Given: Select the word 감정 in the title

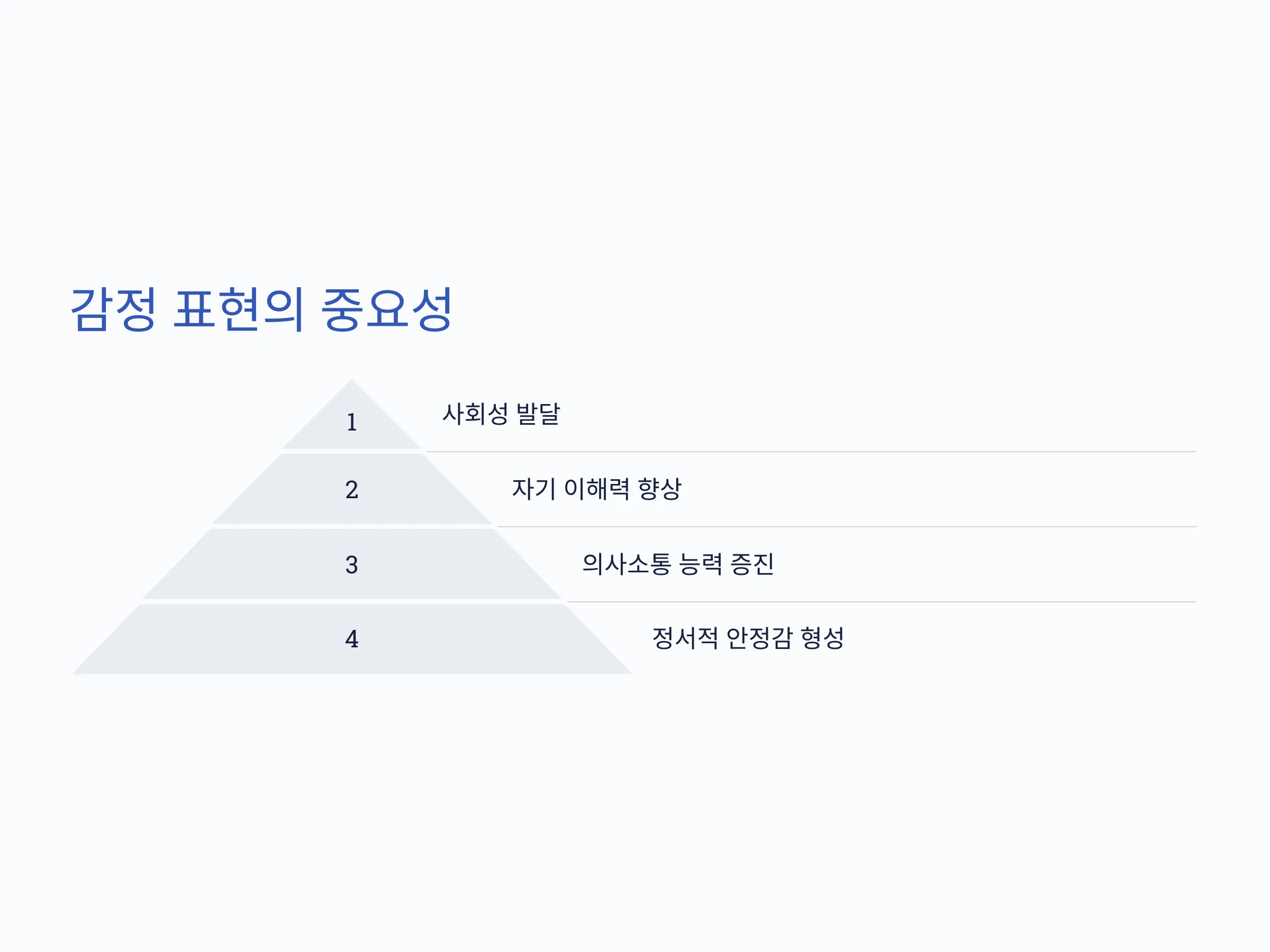Looking at the screenshot, I should pyautogui.click(x=113, y=309).
